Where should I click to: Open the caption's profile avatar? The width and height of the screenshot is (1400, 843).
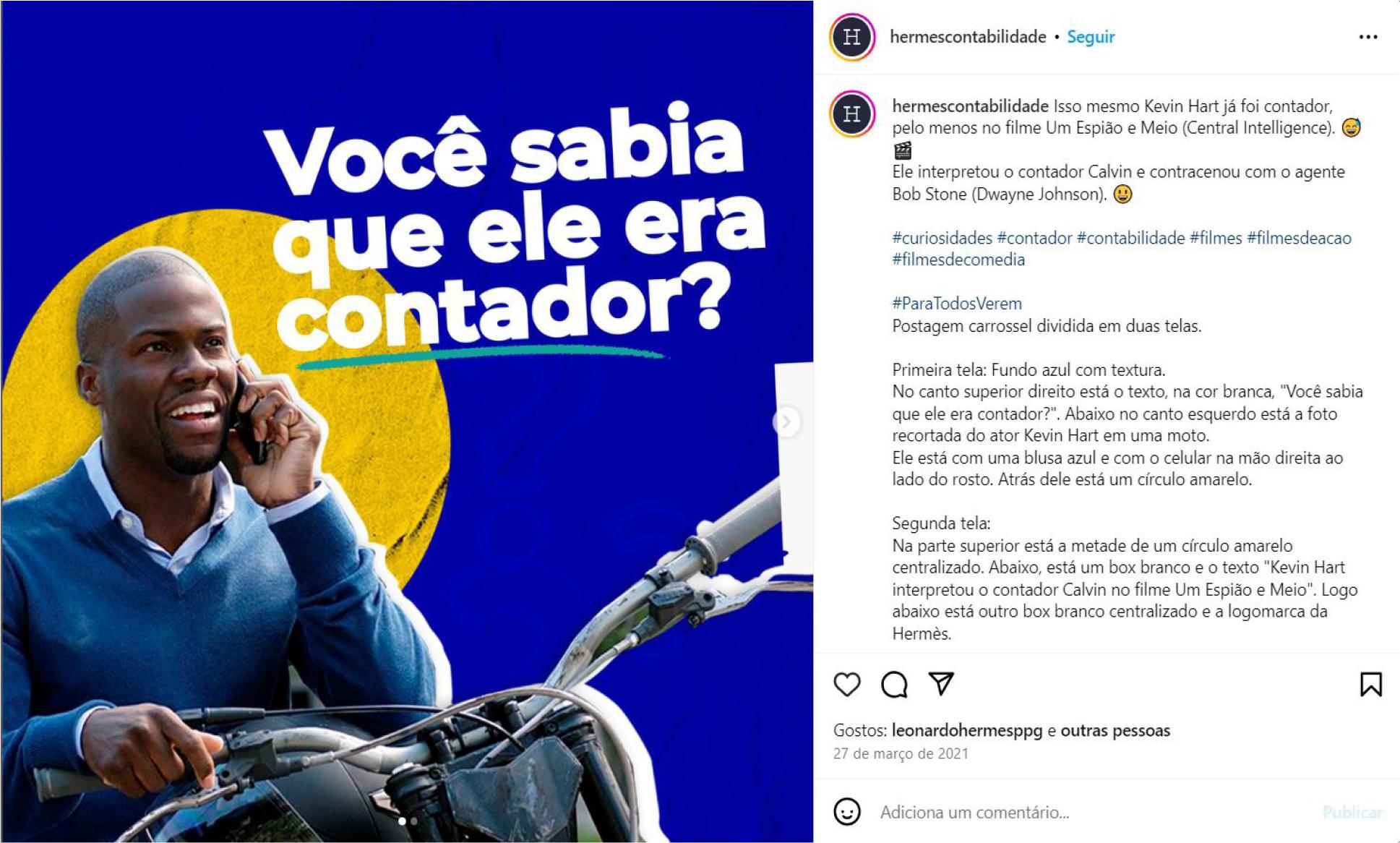(x=852, y=114)
